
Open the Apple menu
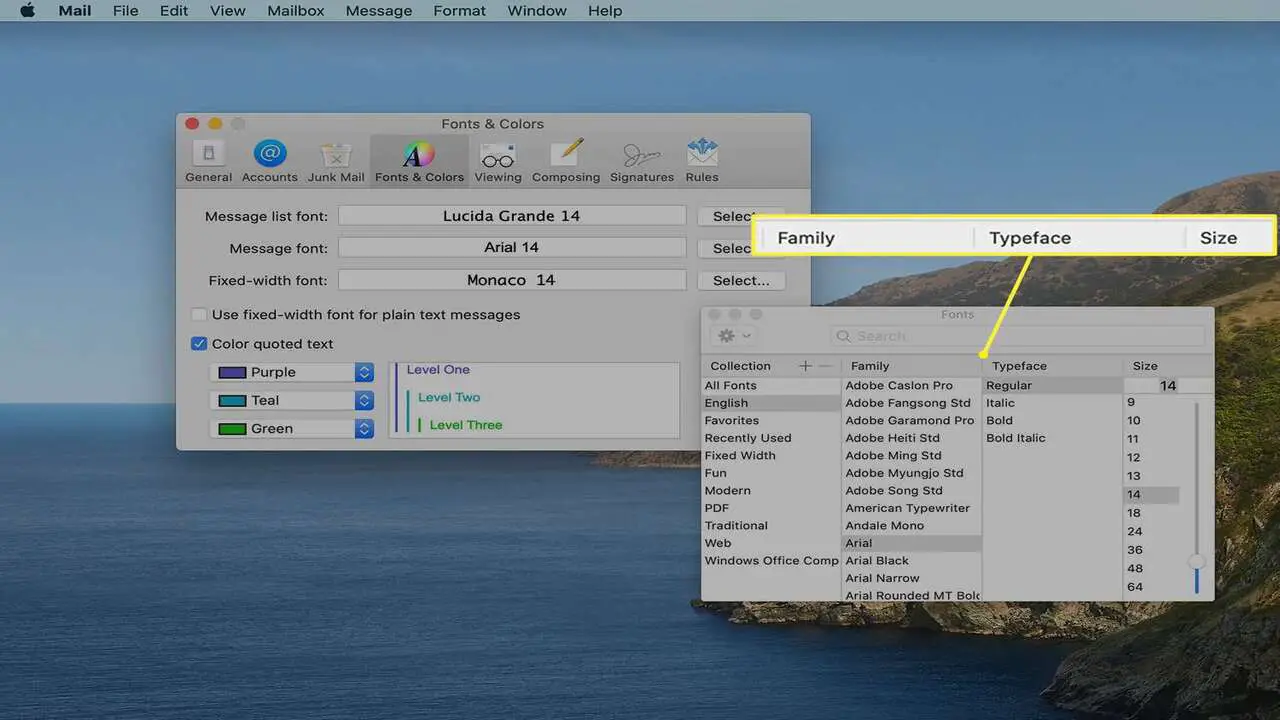pyautogui.click(x=27, y=10)
